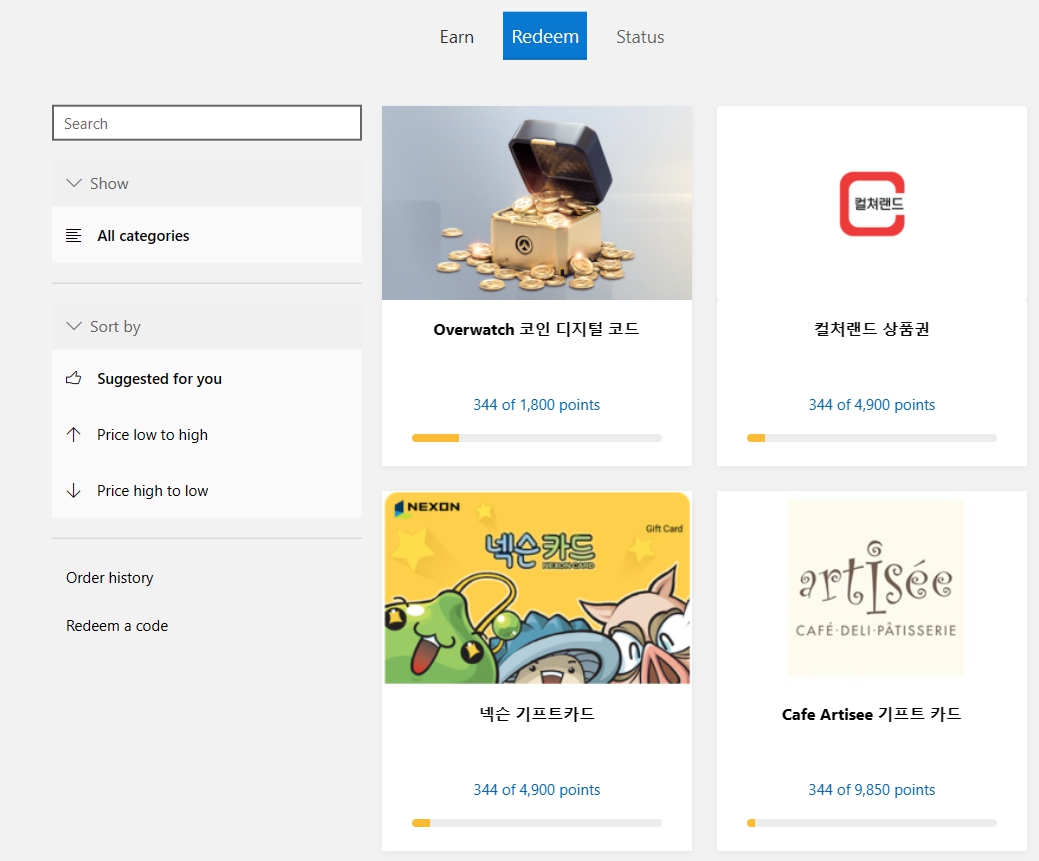The width and height of the screenshot is (1039, 861).
Task: Click the up arrow sort icon
Action: tap(74, 434)
